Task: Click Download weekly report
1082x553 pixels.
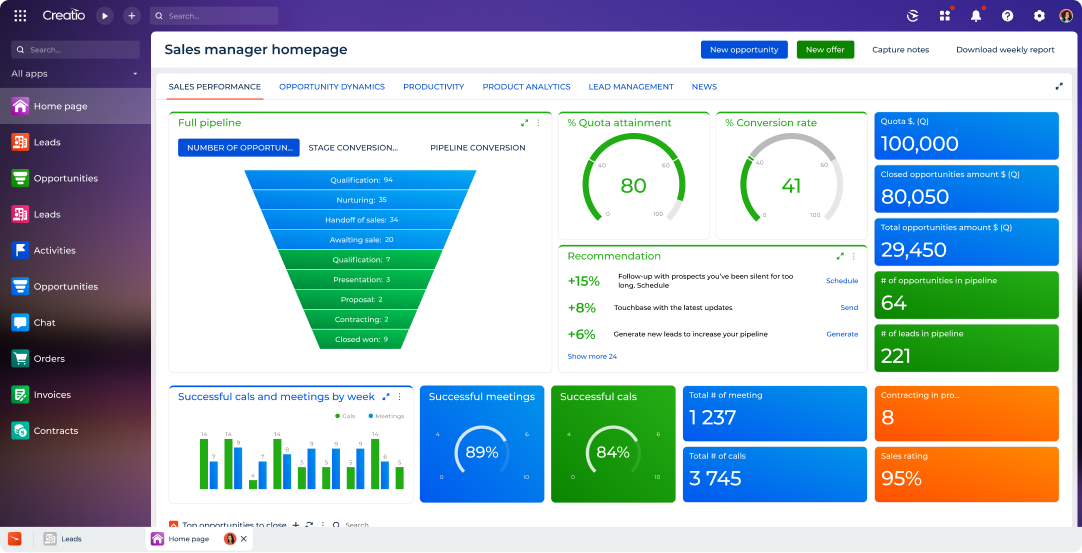Action: coord(1005,50)
